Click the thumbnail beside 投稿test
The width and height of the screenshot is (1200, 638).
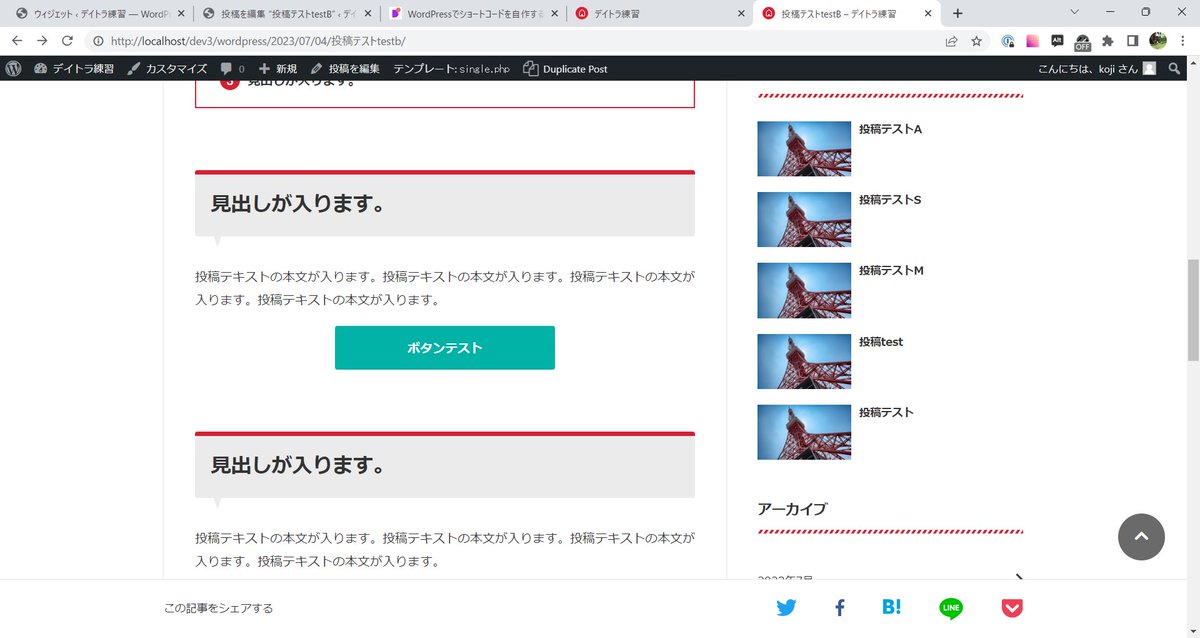(x=804, y=362)
